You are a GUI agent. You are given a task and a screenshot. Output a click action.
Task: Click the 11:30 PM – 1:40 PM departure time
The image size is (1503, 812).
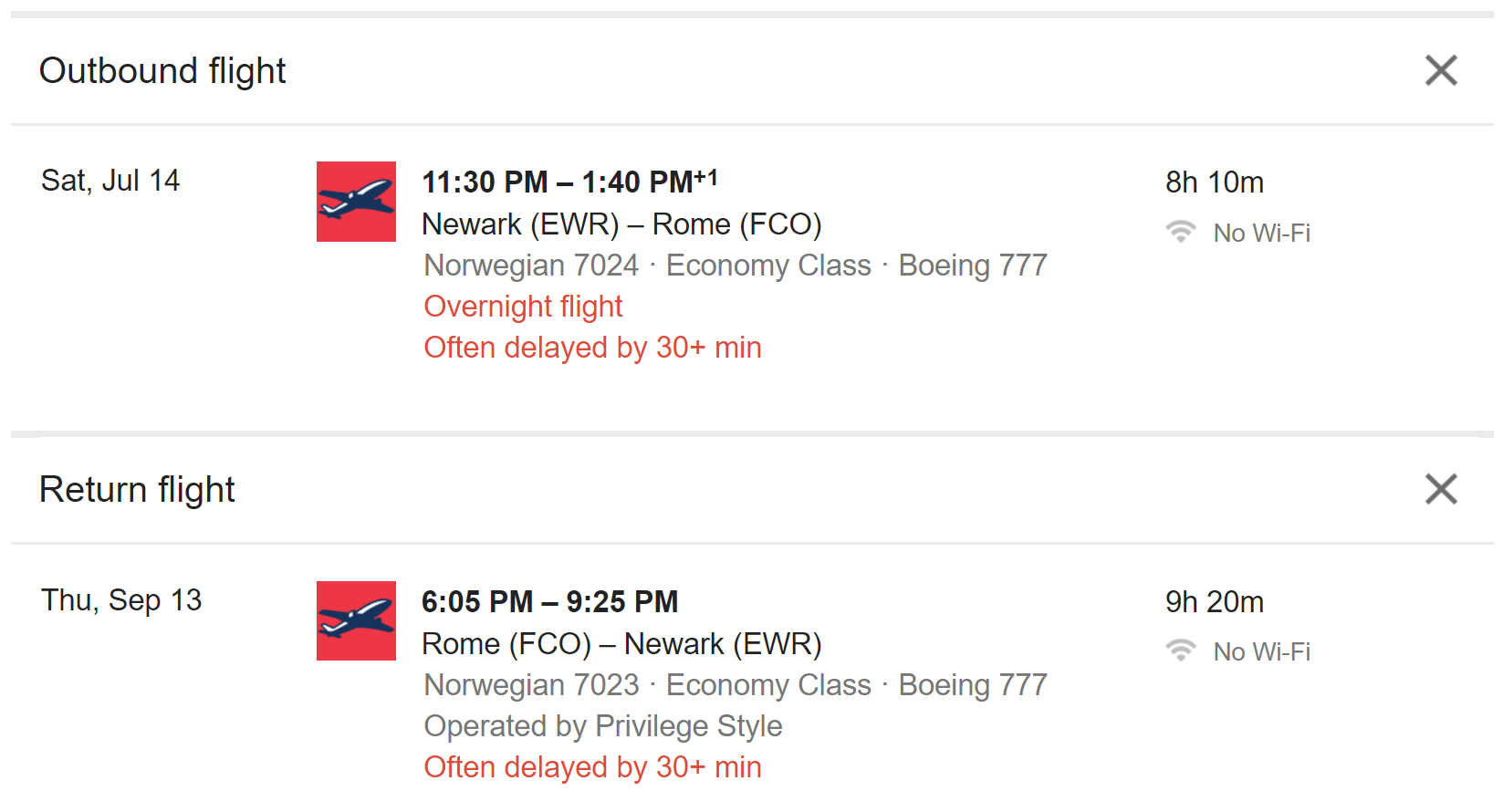point(569,182)
